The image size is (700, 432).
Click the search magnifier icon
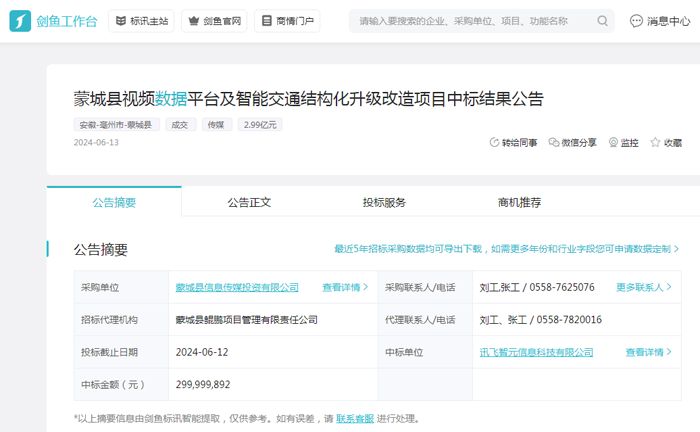click(x=603, y=21)
